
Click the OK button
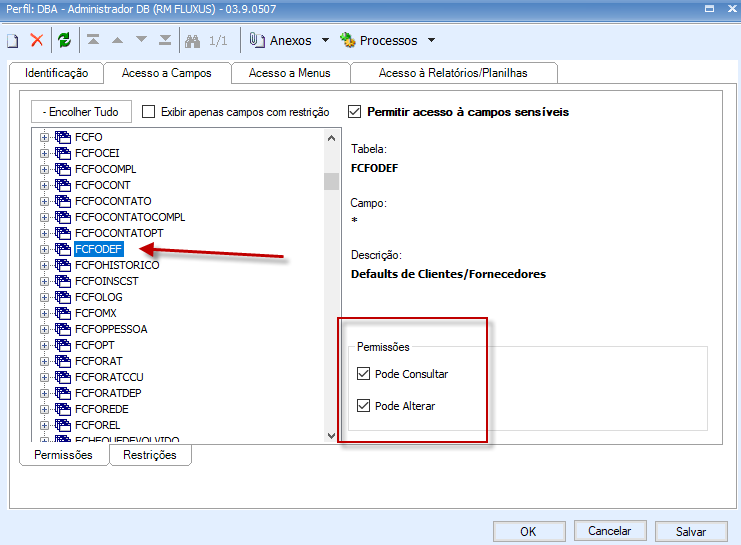click(529, 531)
